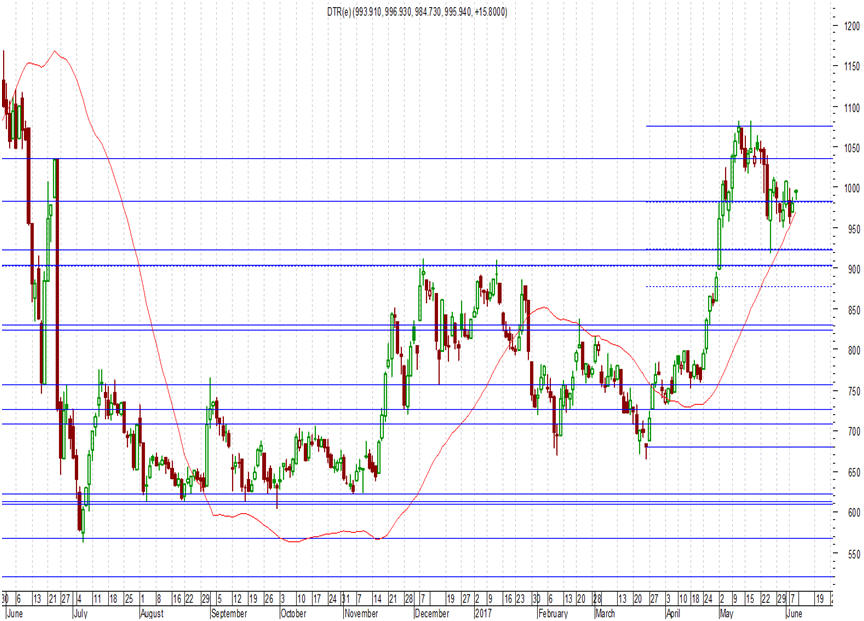Viewport: 864px width, 621px height.
Task: Click the September month label
Action: (x=229, y=613)
